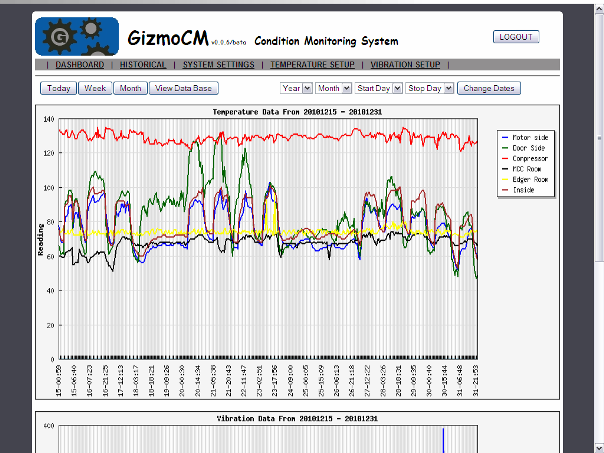This screenshot has height=453, width=604.
Task: Click the GizmoCM gear logo
Action: pos(77,36)
